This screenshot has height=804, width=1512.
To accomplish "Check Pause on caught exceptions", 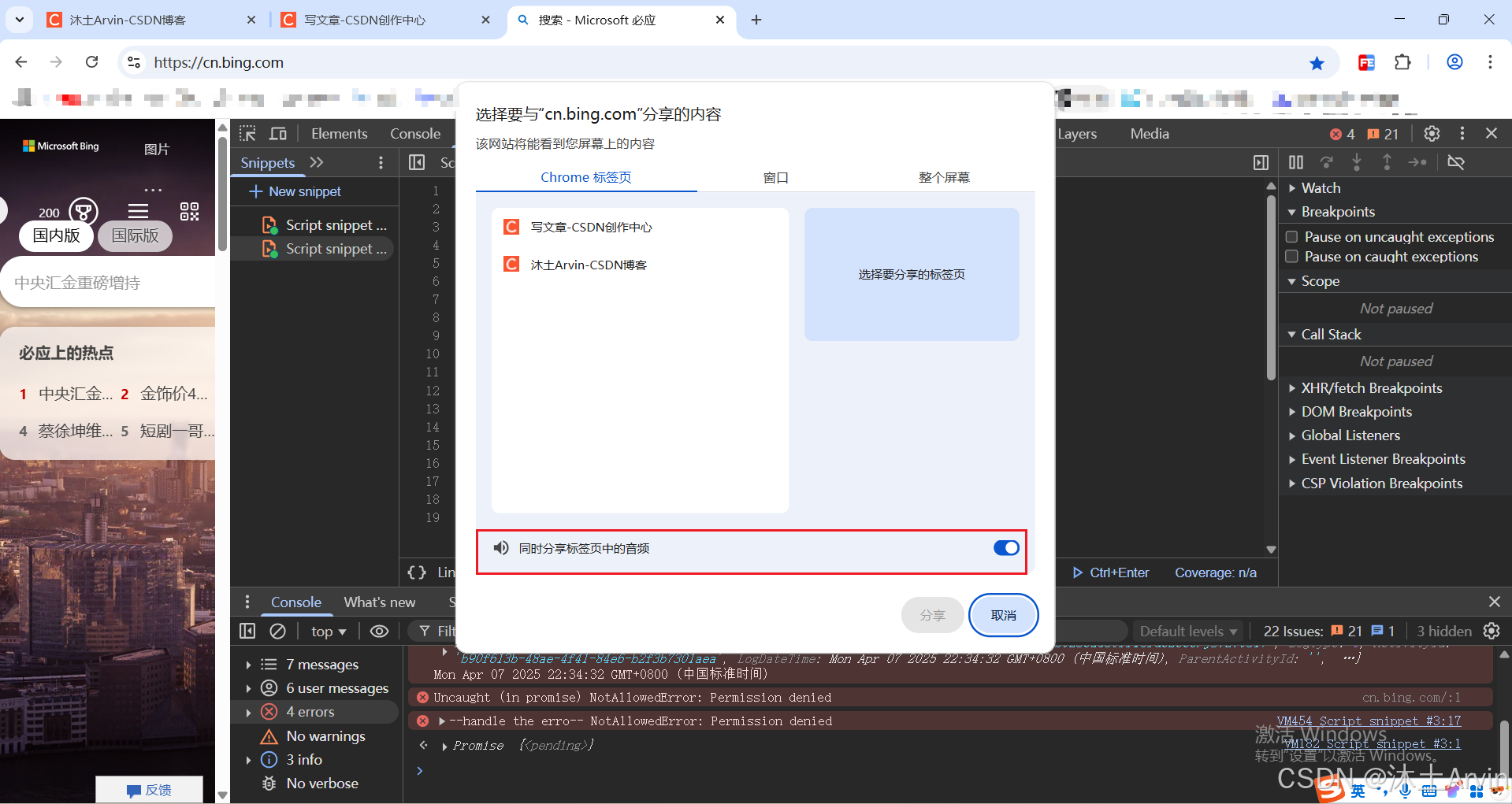I will tap(1291, 256).
